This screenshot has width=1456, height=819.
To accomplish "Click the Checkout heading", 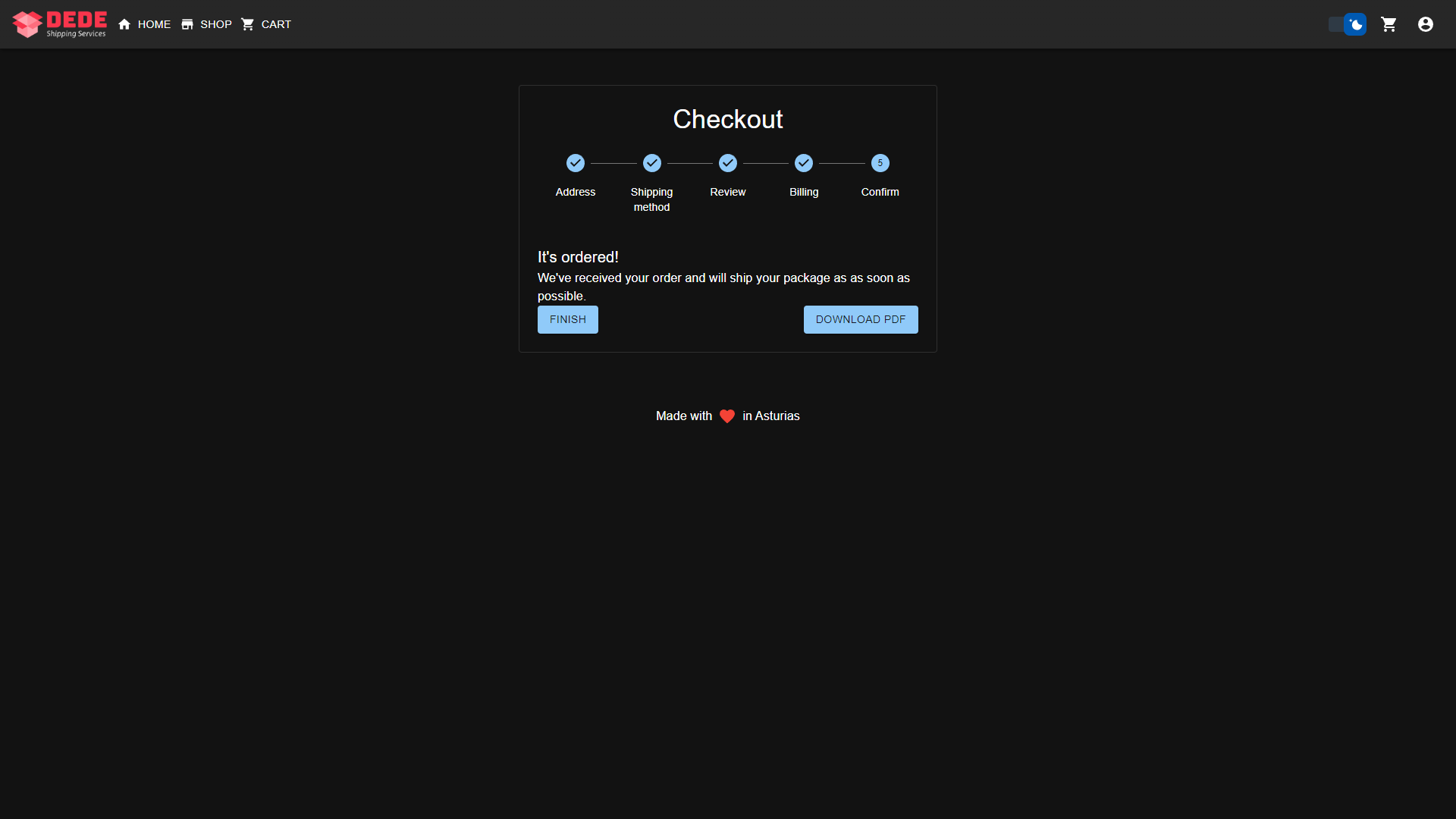I will tap(727, 119).
